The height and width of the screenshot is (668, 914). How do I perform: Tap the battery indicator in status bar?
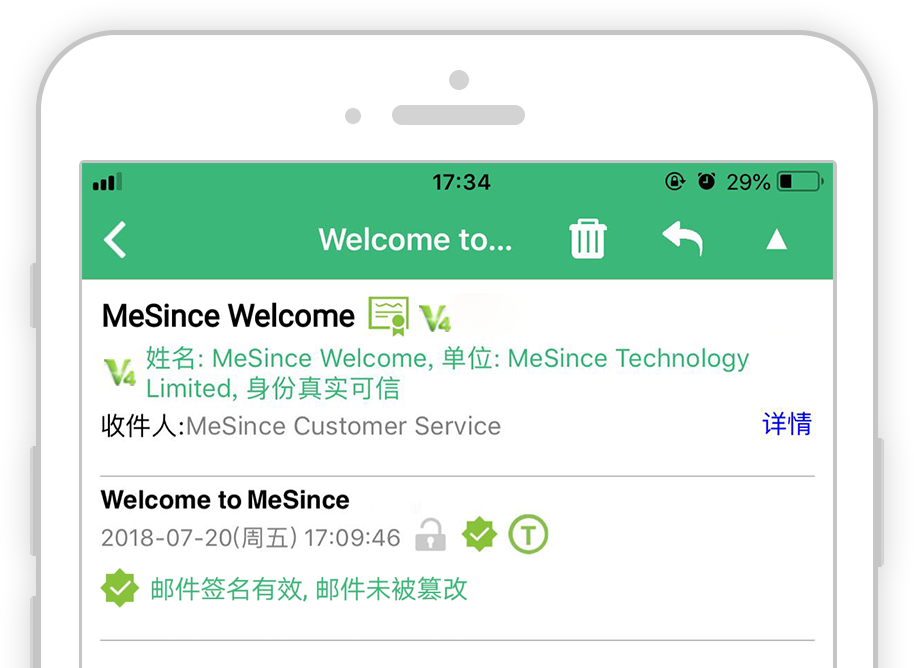(x=800, y=182)
